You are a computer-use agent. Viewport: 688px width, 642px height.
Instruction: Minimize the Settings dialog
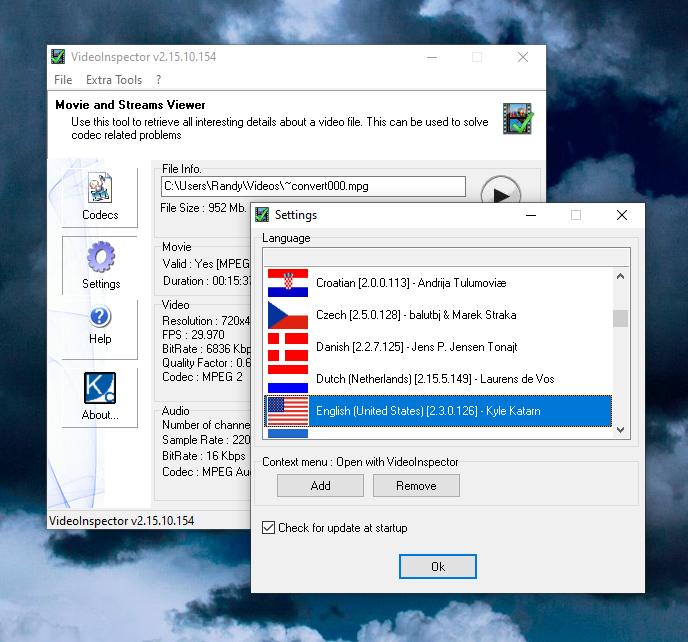[531, 215]
